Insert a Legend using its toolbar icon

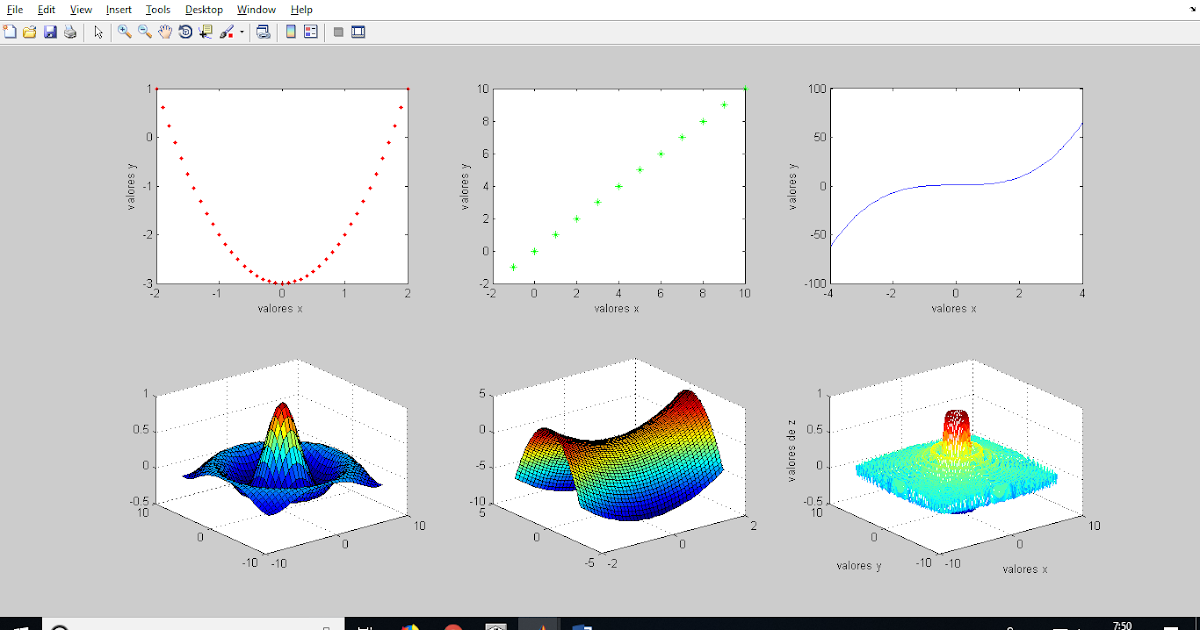310,31
